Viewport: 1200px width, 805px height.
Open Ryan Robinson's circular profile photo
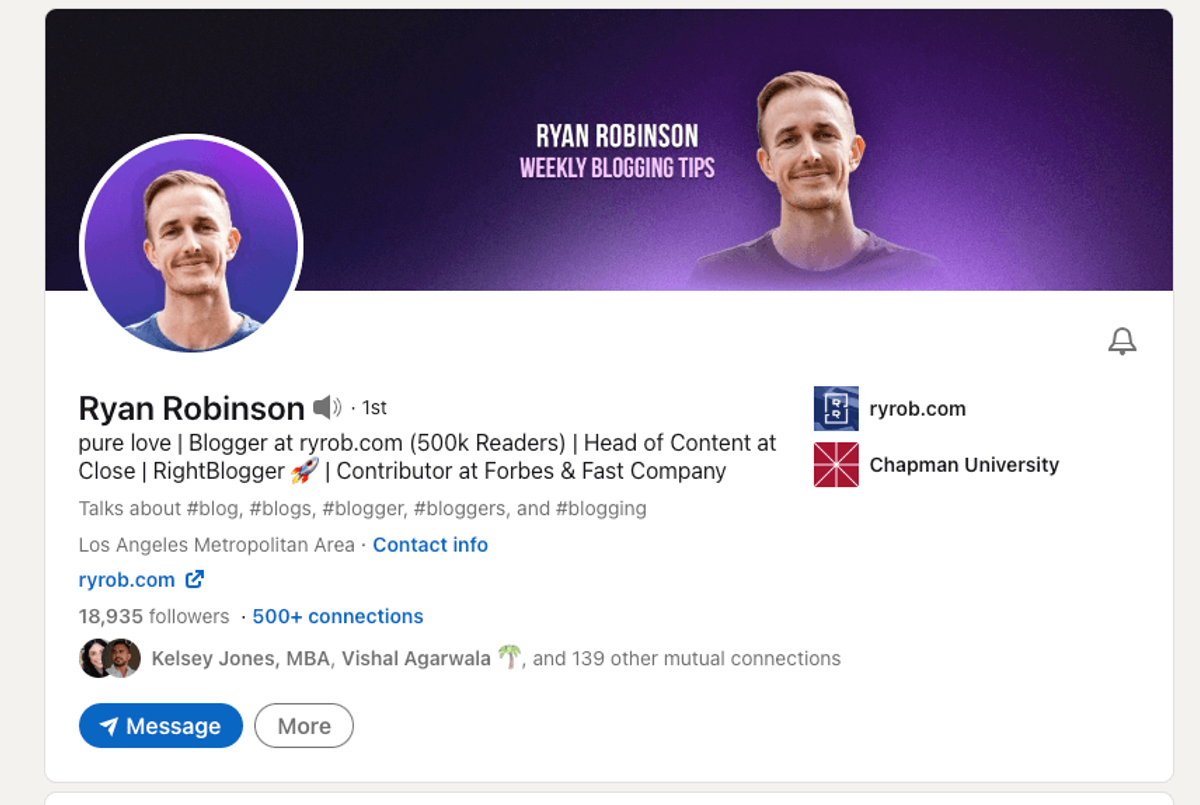(x=191, y=246)
